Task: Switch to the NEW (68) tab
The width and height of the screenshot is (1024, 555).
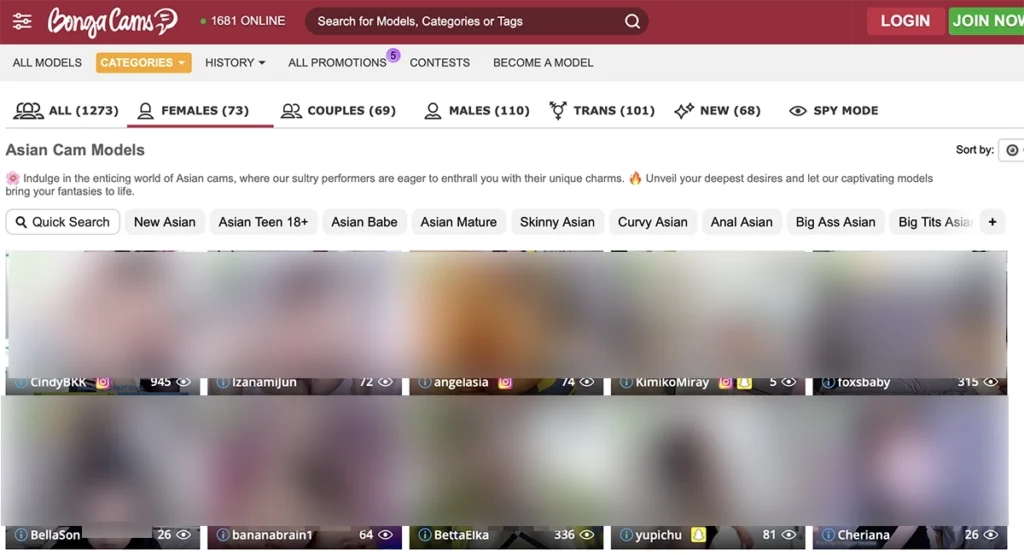Action: point(718,110)
